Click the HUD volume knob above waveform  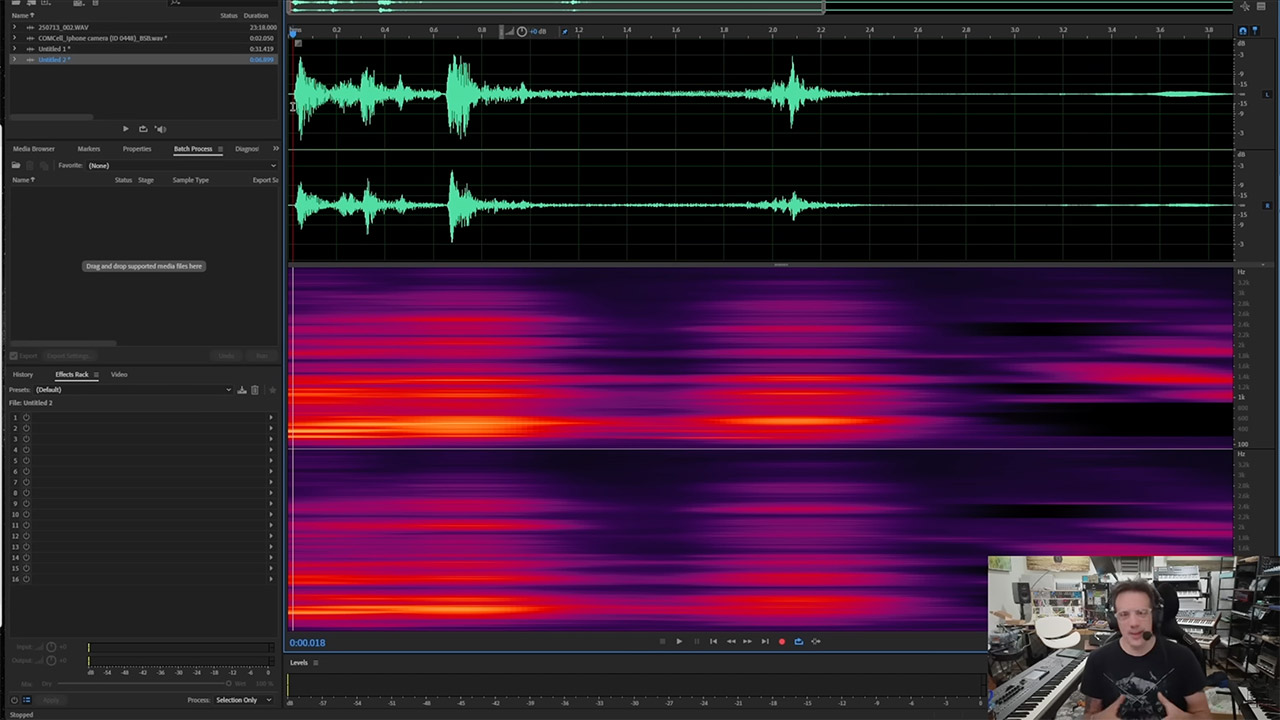[x=521, y=31]
